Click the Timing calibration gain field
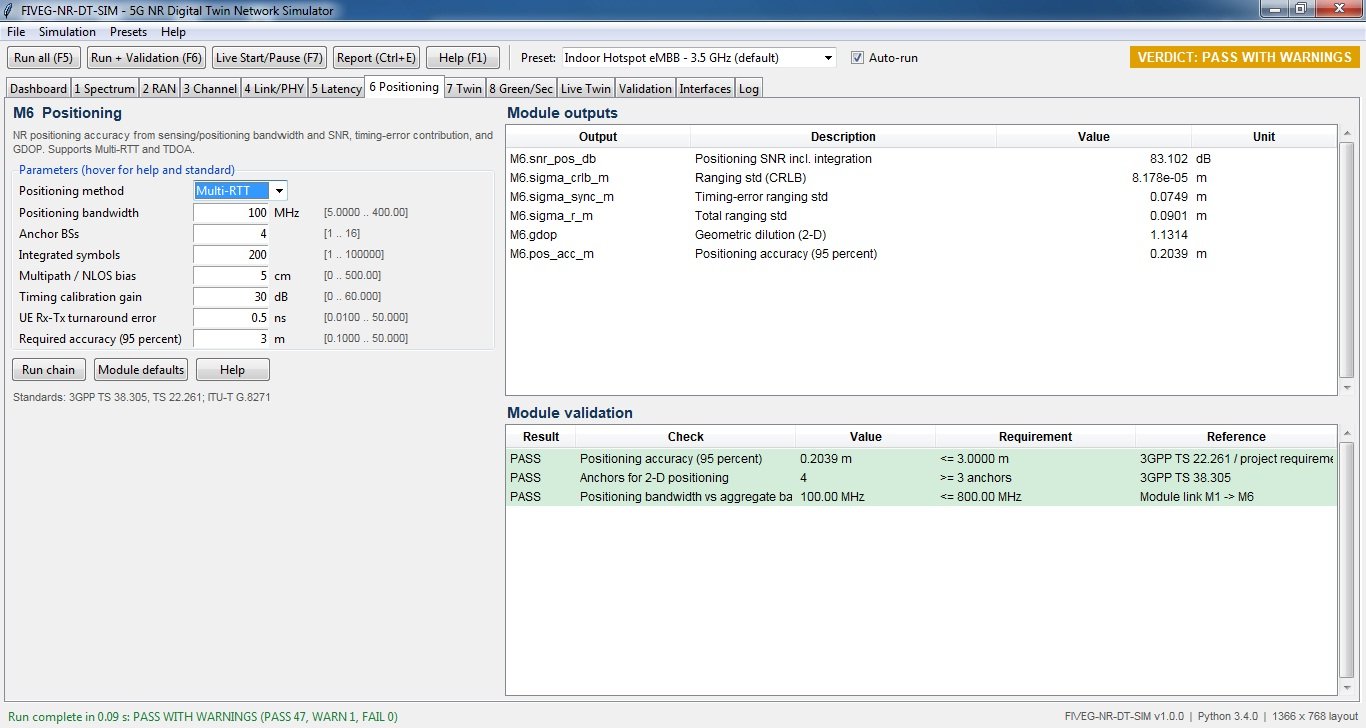Viewport: 1366px width, 728px height. pyautogui.click(x=231, y=297)
